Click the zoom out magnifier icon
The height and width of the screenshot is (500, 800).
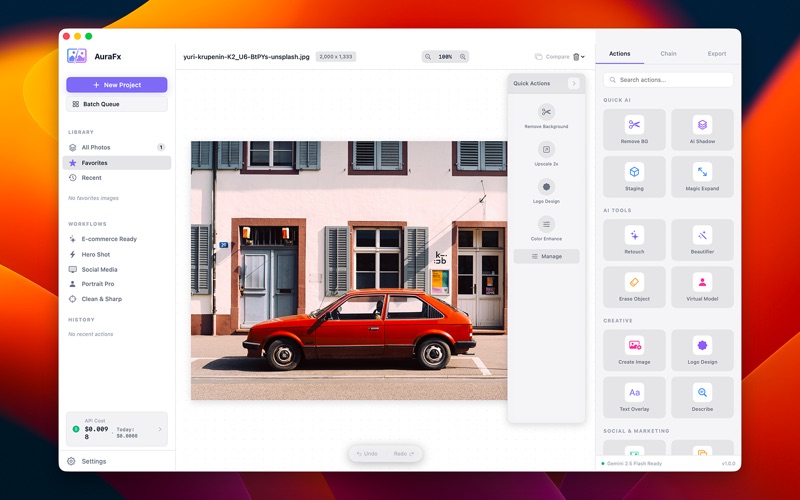(x=428, y=57)
